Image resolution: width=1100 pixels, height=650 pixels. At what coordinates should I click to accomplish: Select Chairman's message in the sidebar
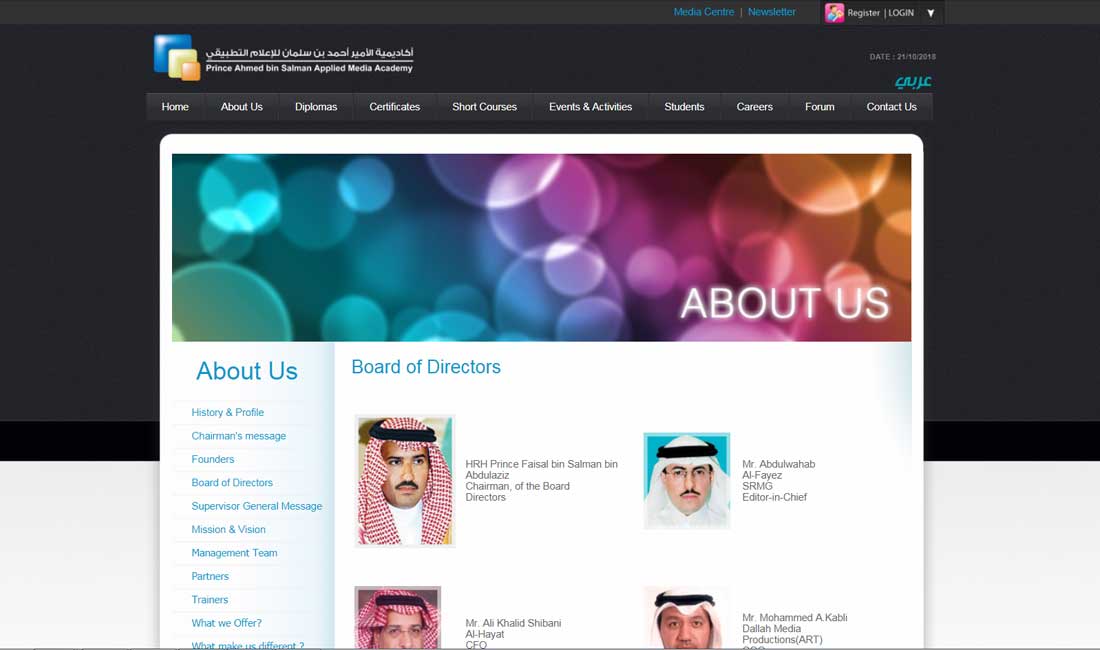pos(239,436)
